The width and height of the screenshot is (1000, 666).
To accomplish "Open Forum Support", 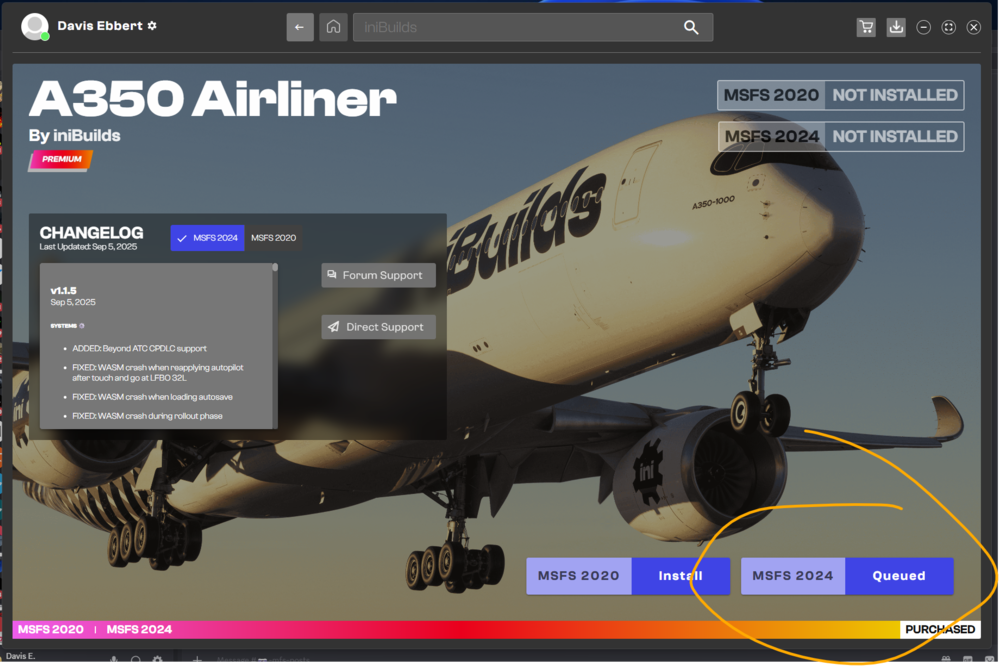I will click(379, 275).
